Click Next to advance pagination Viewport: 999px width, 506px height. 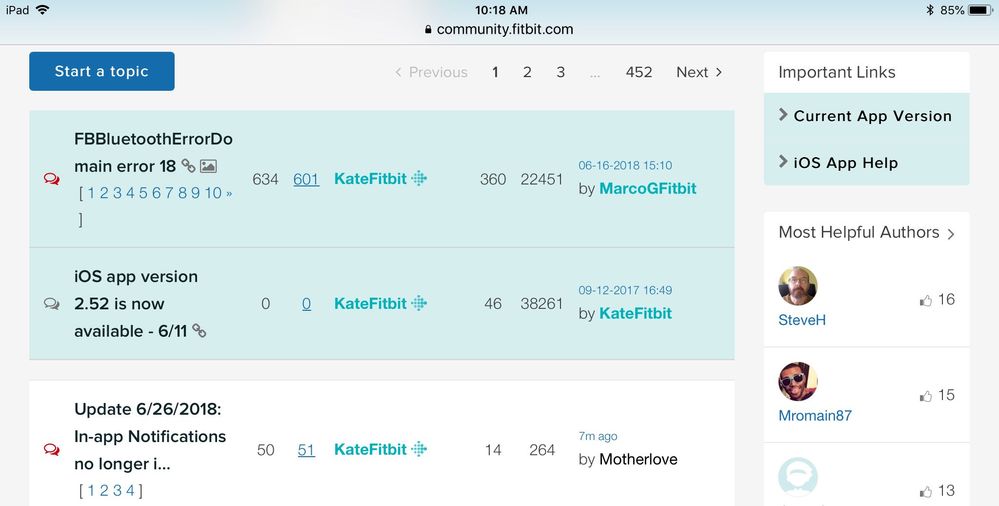point(699,72)
